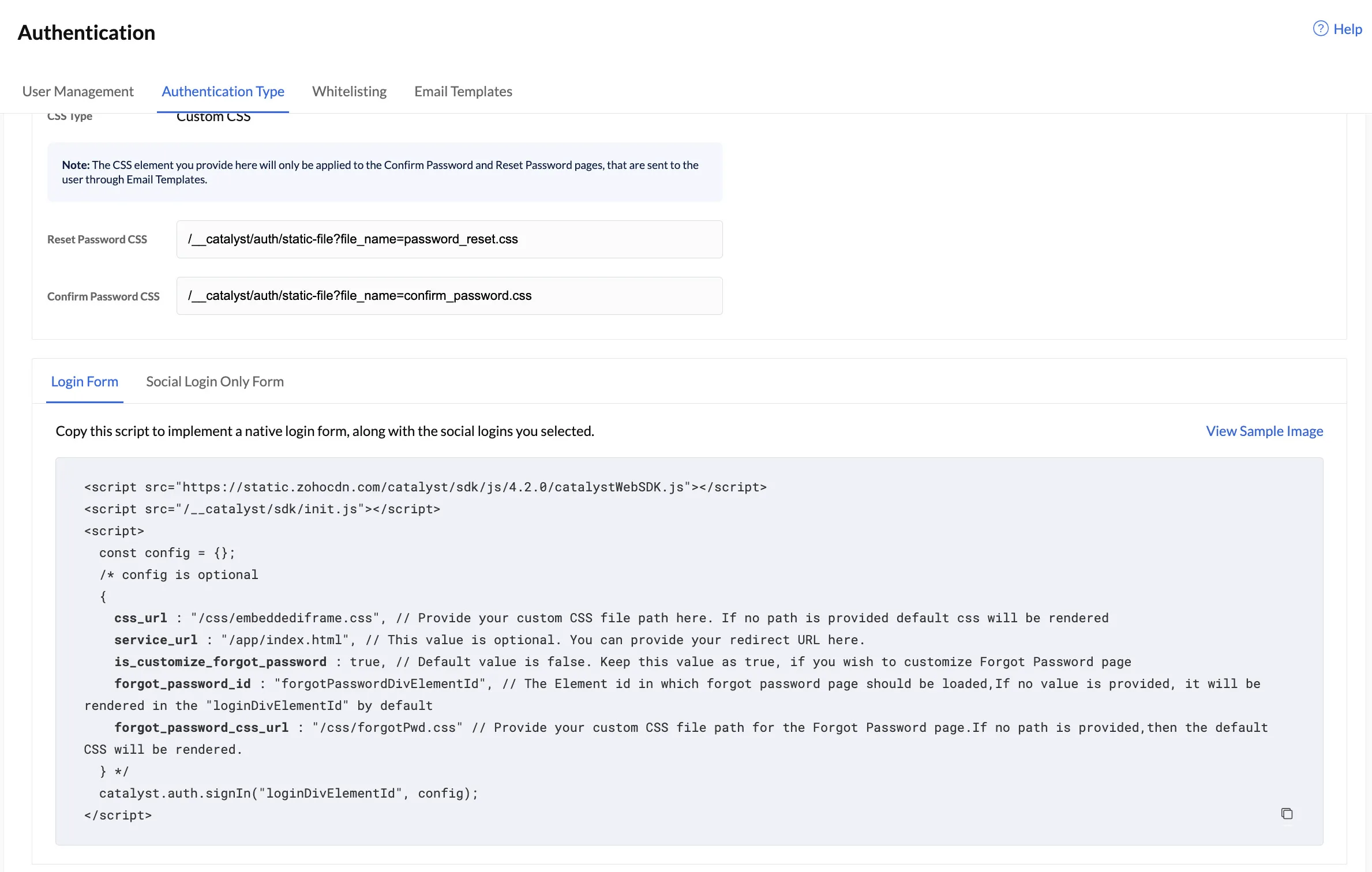Click the Reset Password CSS label
This screenshot has height=872, width=1372.
click(x=97, y=239)
